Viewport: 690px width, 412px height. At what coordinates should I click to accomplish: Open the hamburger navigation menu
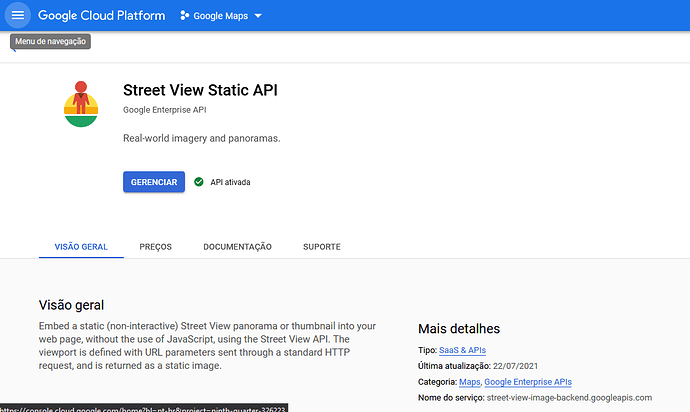coord(18,15)
